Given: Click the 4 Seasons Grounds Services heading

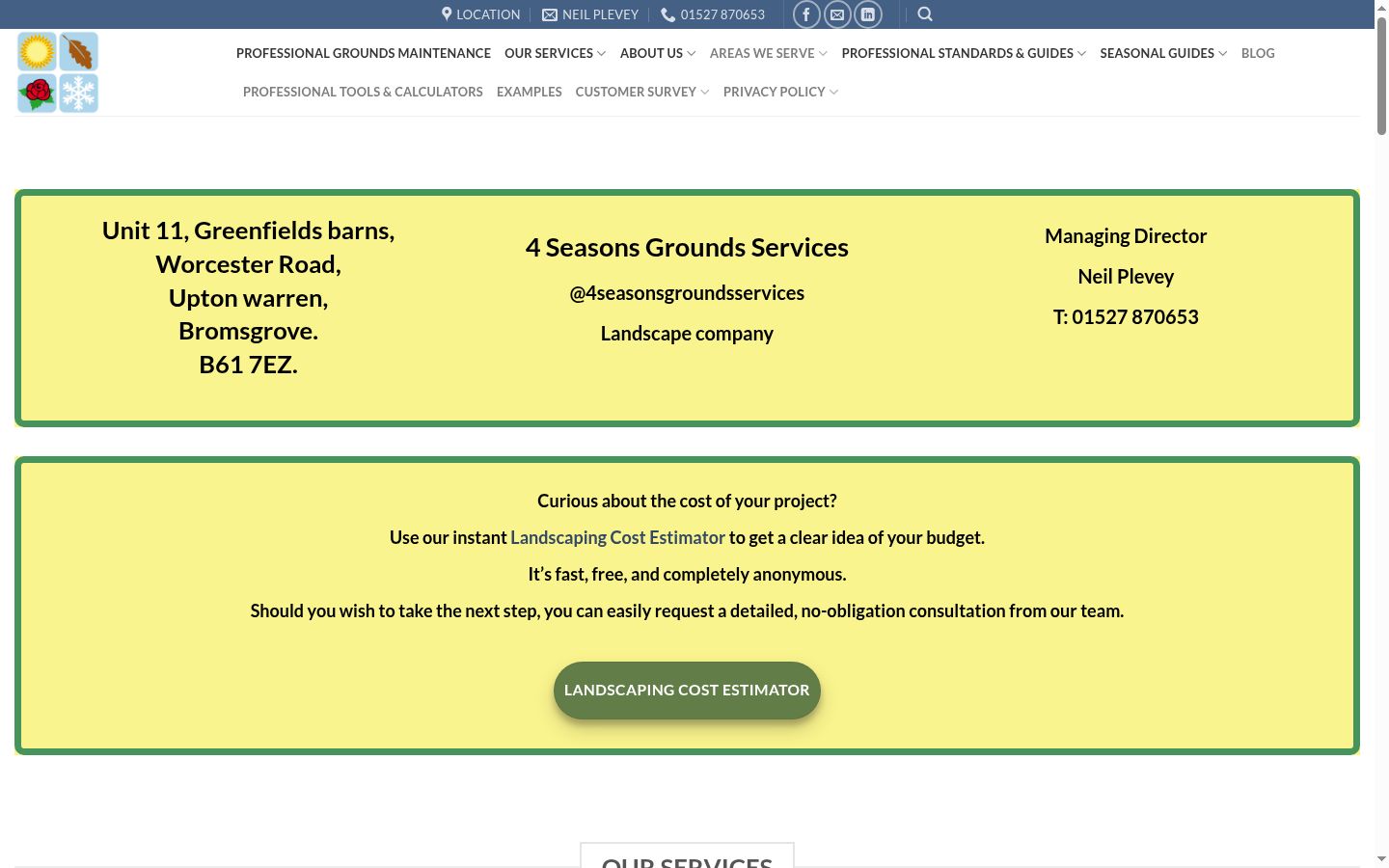Looking at the screenshot, I should click(x=687, y=248).
